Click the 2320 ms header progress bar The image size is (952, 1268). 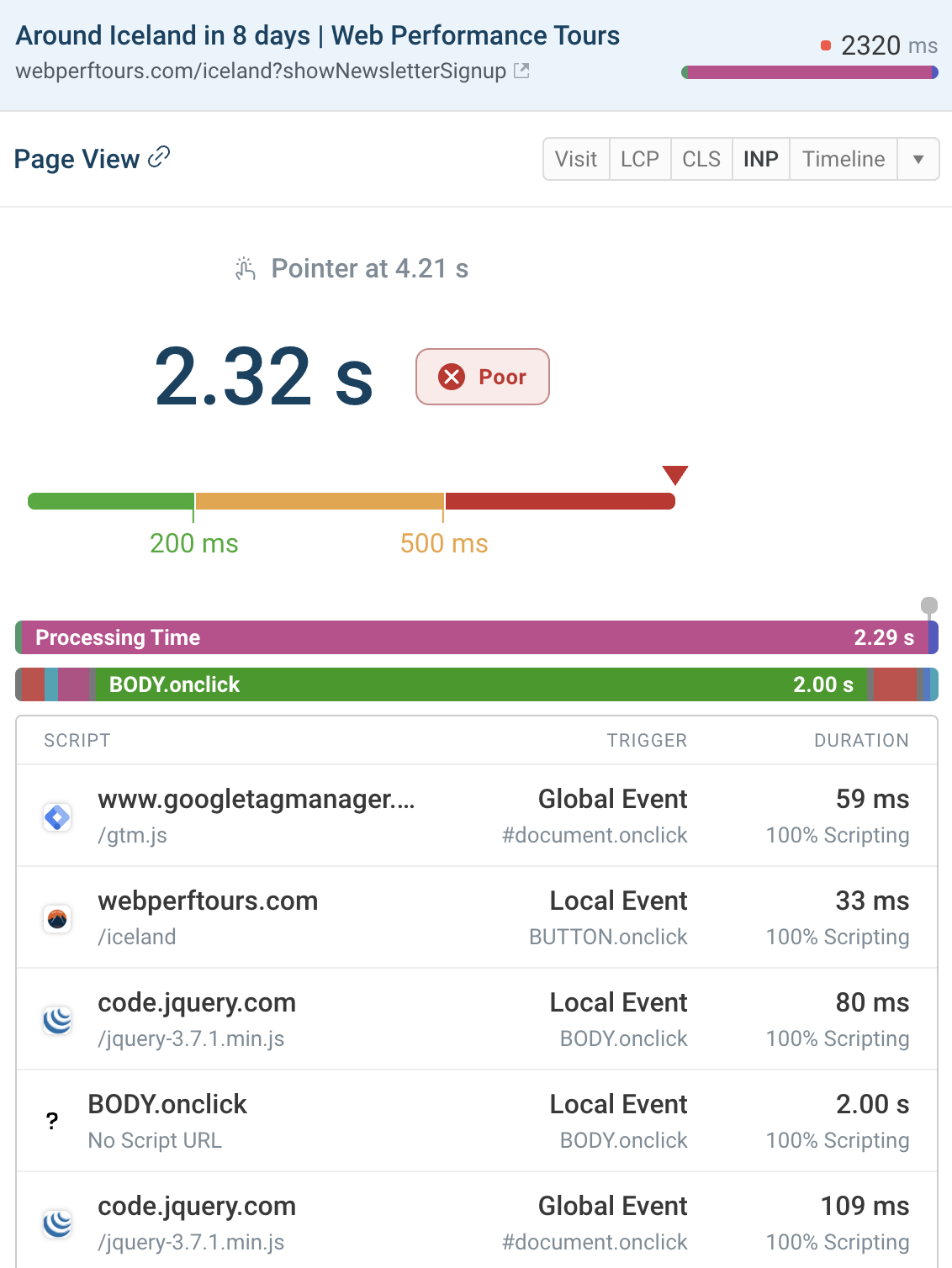click(x=810, y=72)
